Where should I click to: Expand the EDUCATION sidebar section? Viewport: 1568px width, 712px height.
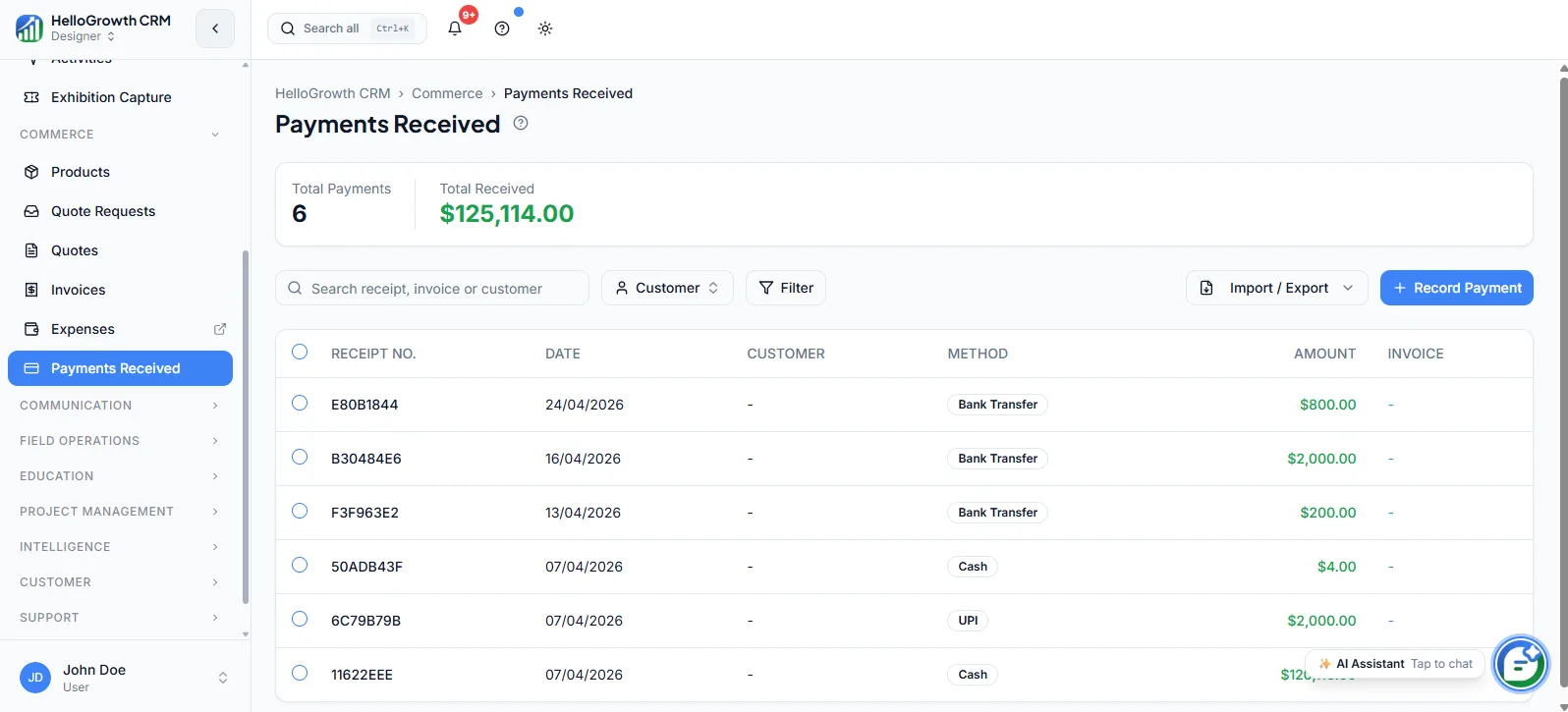pyautogui.click(x=119, y=476)
